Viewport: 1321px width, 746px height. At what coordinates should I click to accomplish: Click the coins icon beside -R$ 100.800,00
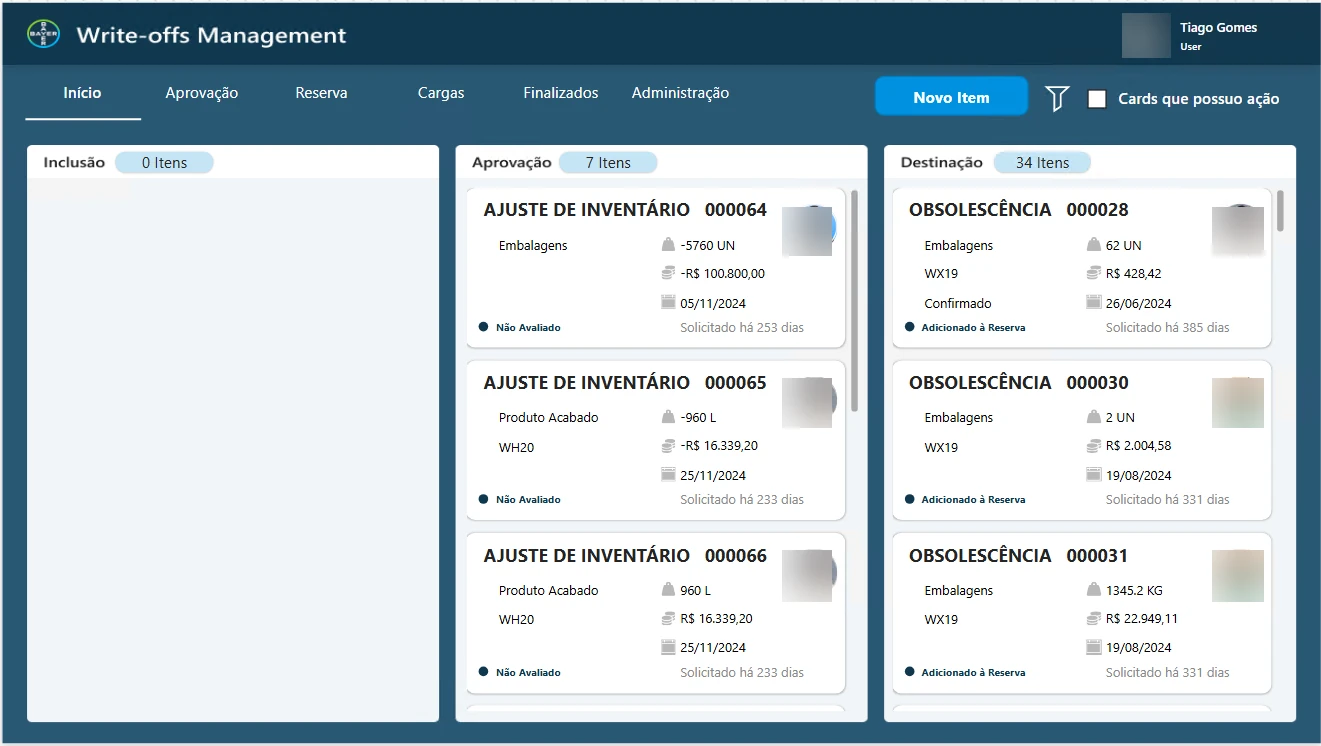(668, 273)
